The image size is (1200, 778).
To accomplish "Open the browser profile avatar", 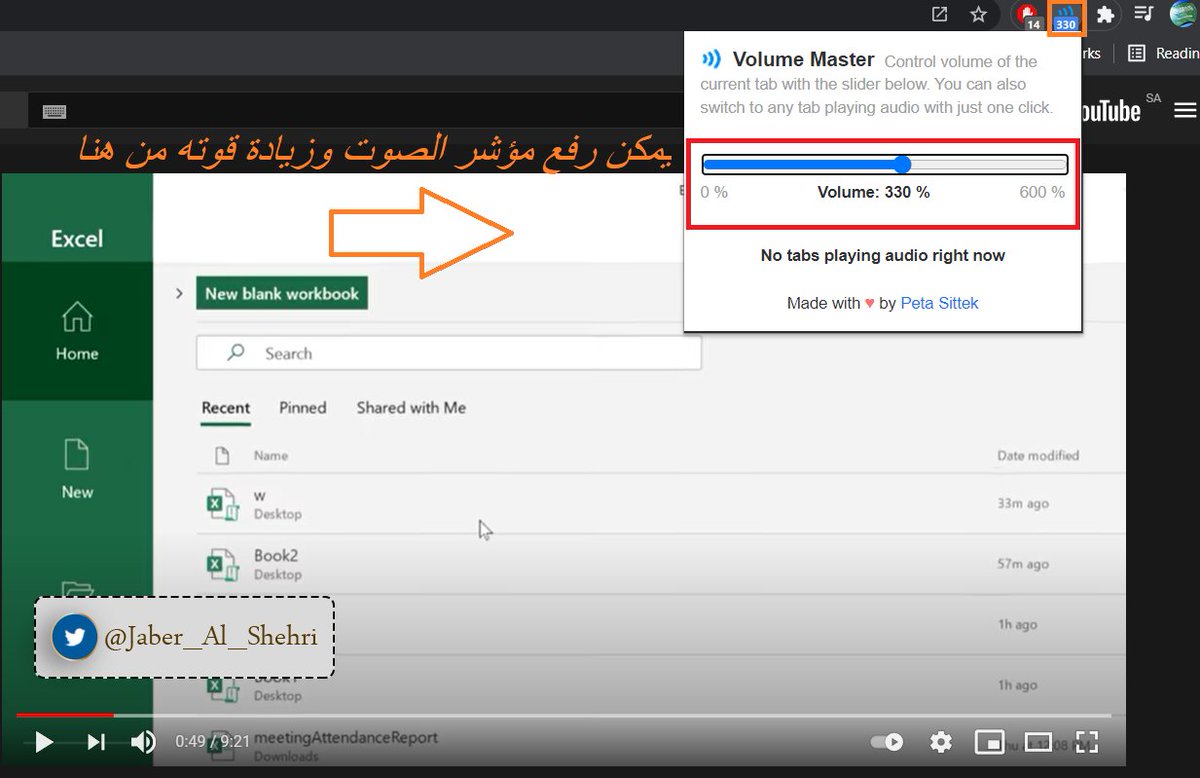I will point(1183,15).
